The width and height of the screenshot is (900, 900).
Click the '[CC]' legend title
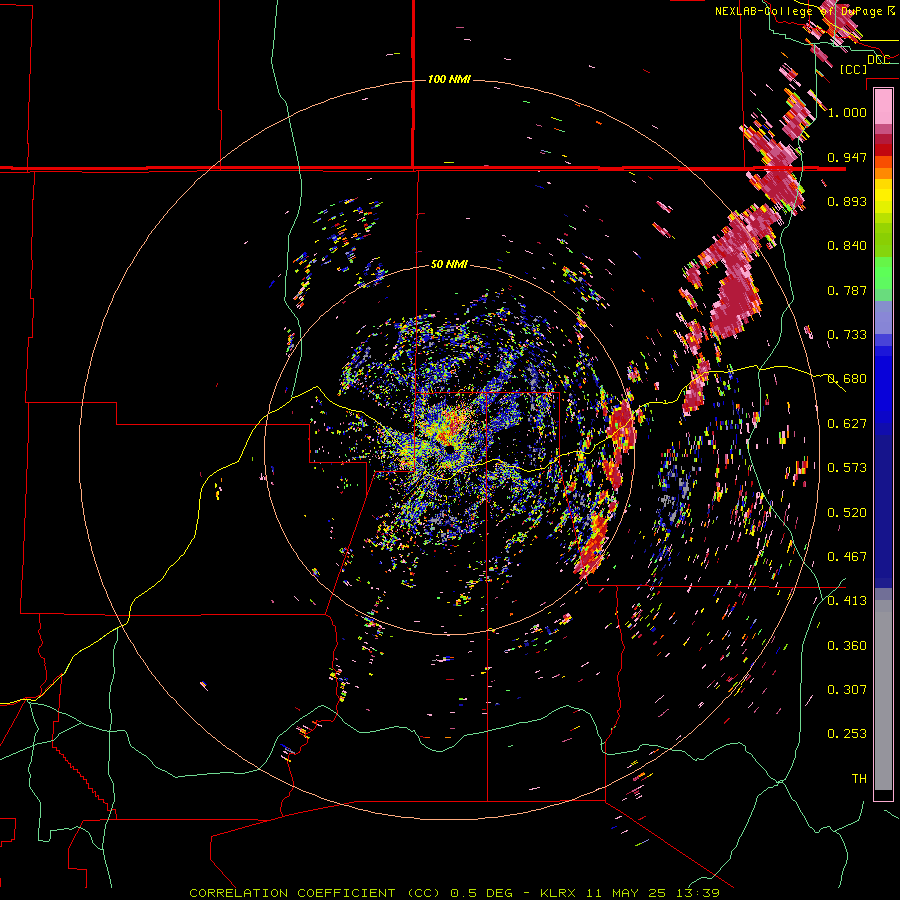coord(853,69)
